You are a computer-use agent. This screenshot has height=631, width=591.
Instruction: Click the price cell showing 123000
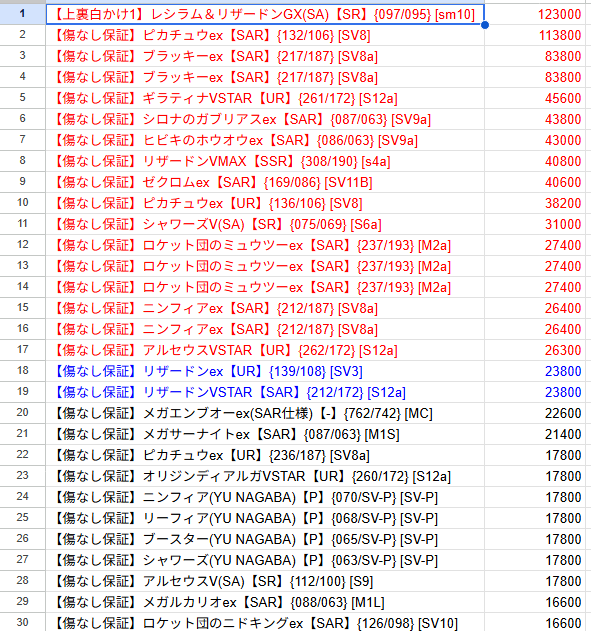(535, 14)
